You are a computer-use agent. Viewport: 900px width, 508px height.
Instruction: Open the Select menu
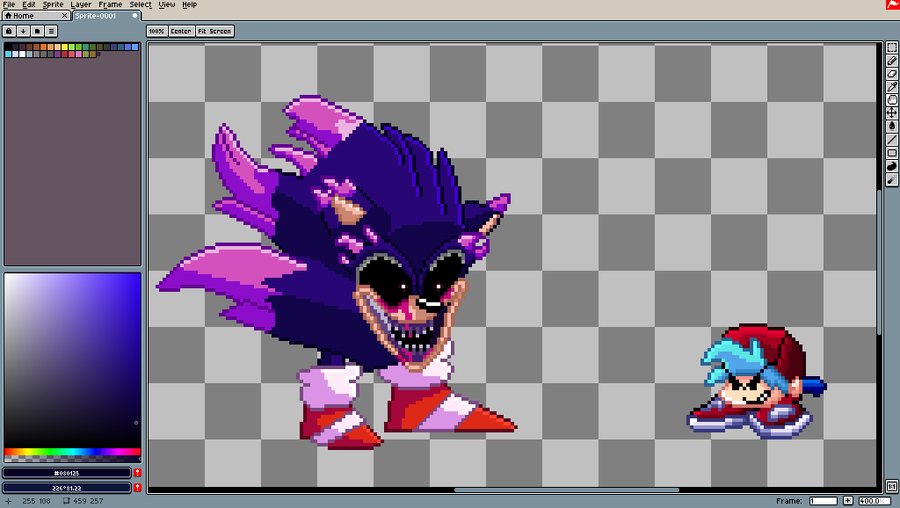pos(141,5)
